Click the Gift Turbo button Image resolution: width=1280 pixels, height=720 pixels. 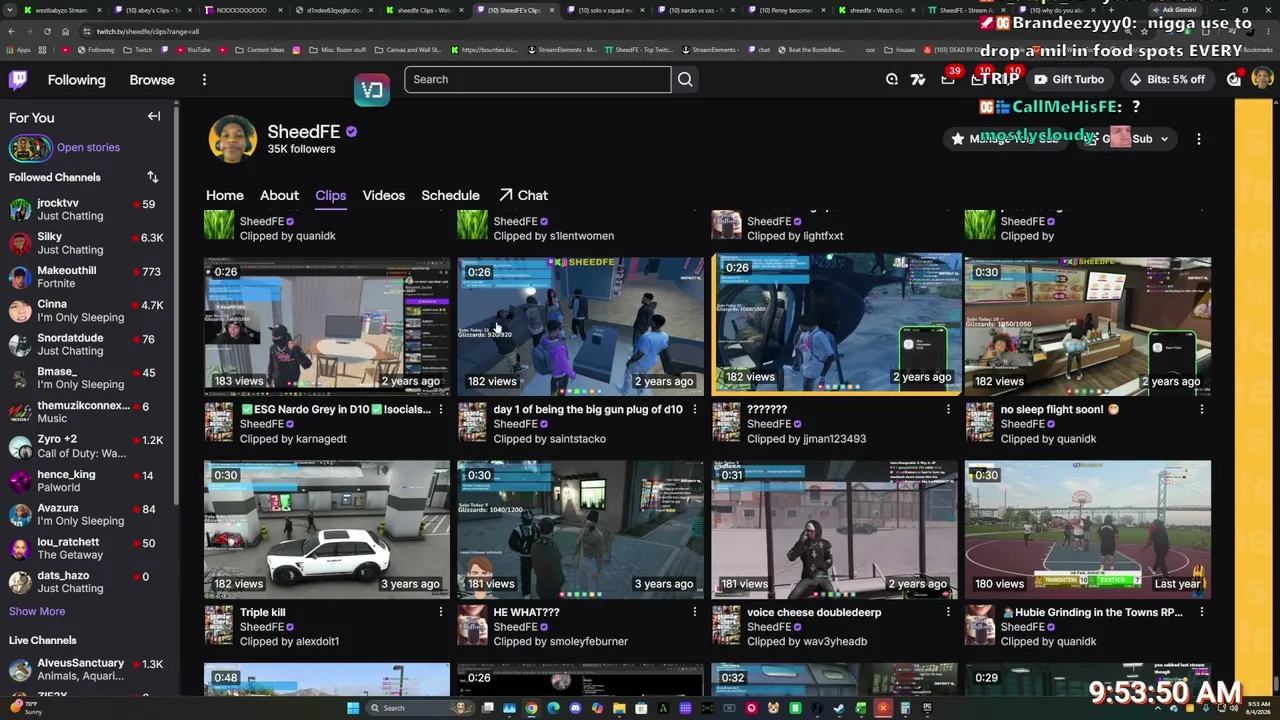1069,79
